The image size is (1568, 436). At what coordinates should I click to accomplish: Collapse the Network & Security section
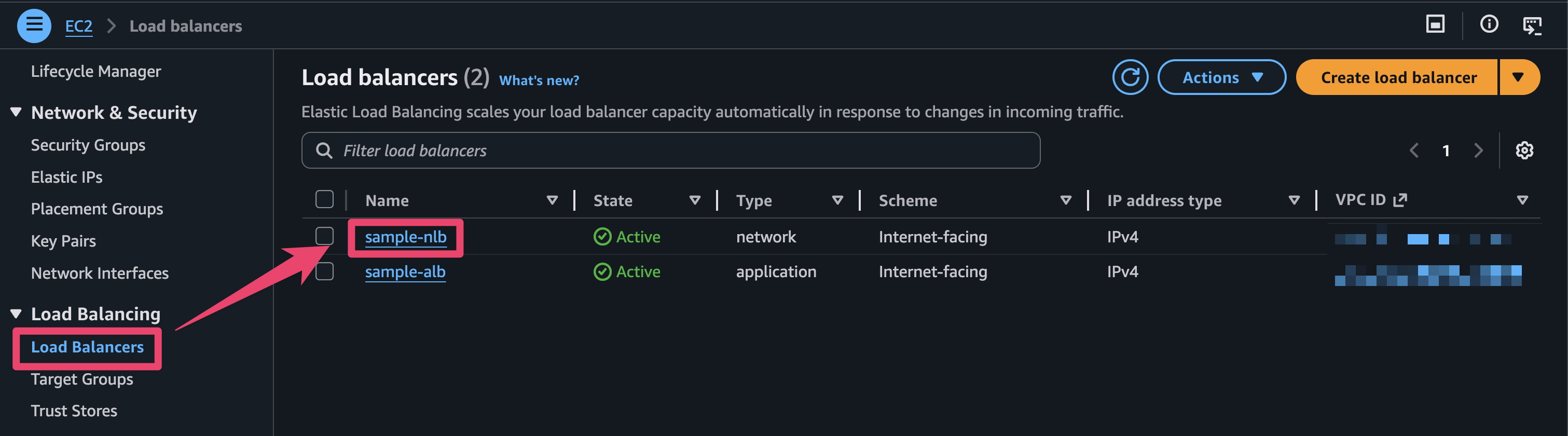17,112
